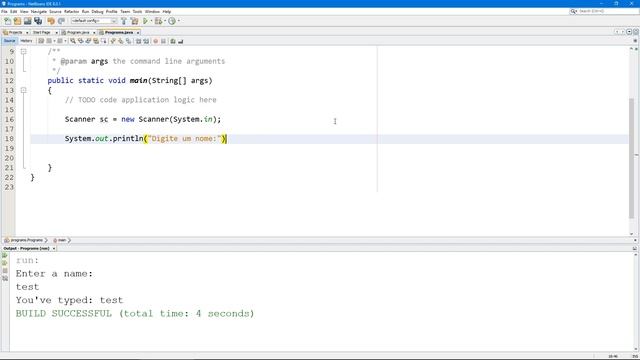Switch to the Start Page tab

42,32
